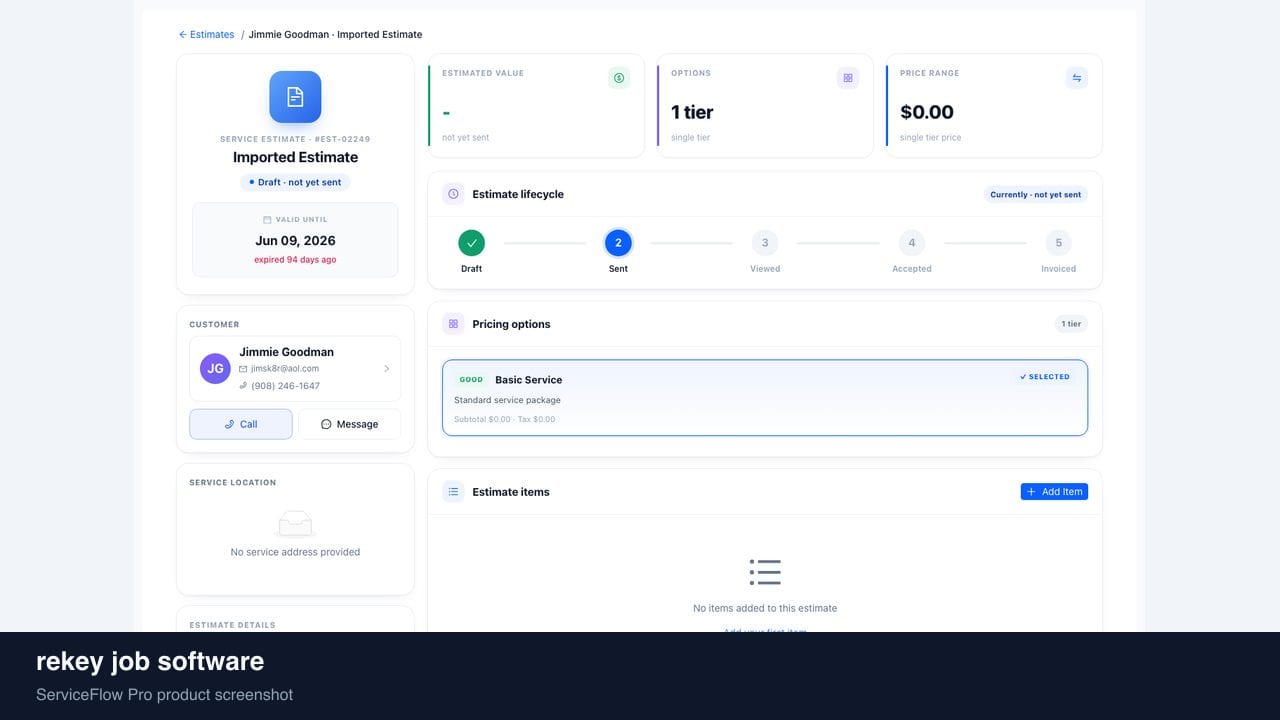This screenshot has height=720, width=1280.
Task: Select the Invoiced lifecycle step 5
Action: (1058, 243)
